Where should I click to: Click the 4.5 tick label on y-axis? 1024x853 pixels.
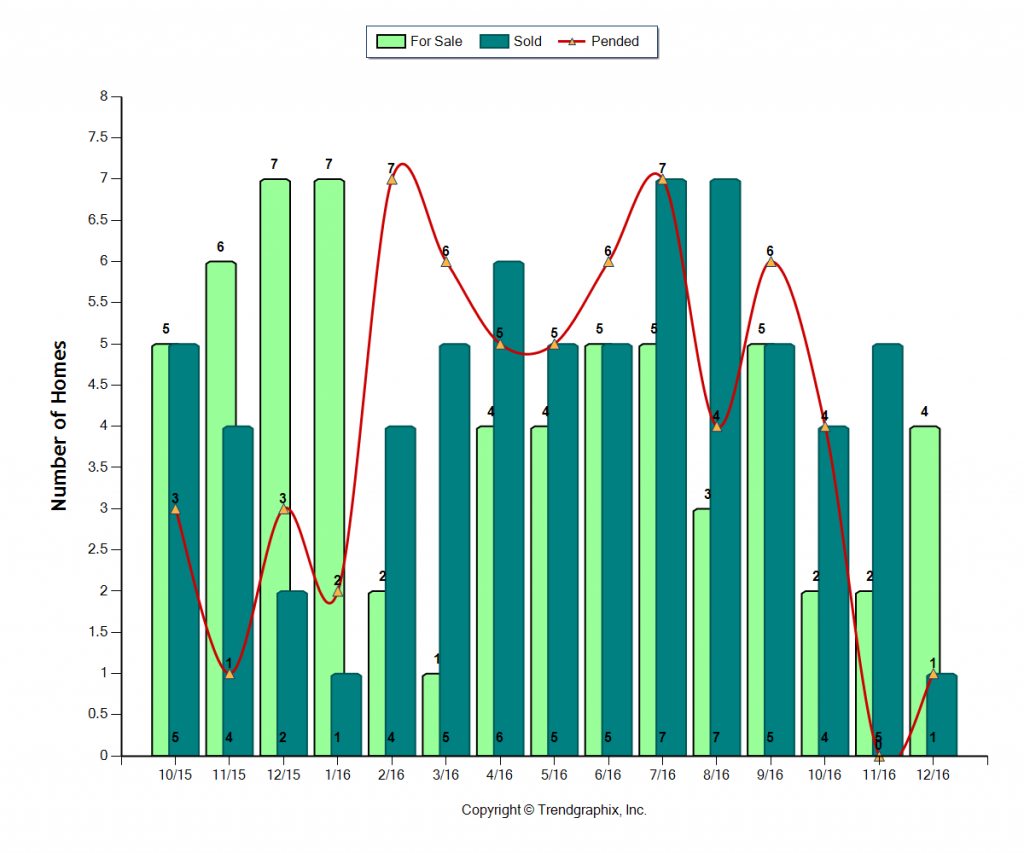[98, 385]
